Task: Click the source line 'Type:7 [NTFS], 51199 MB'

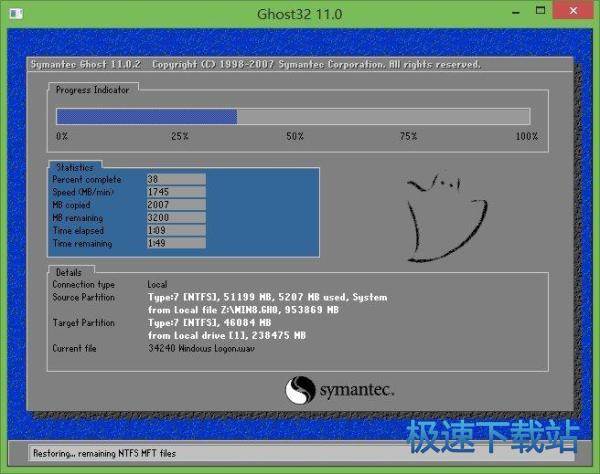Action: click(267, 297)
